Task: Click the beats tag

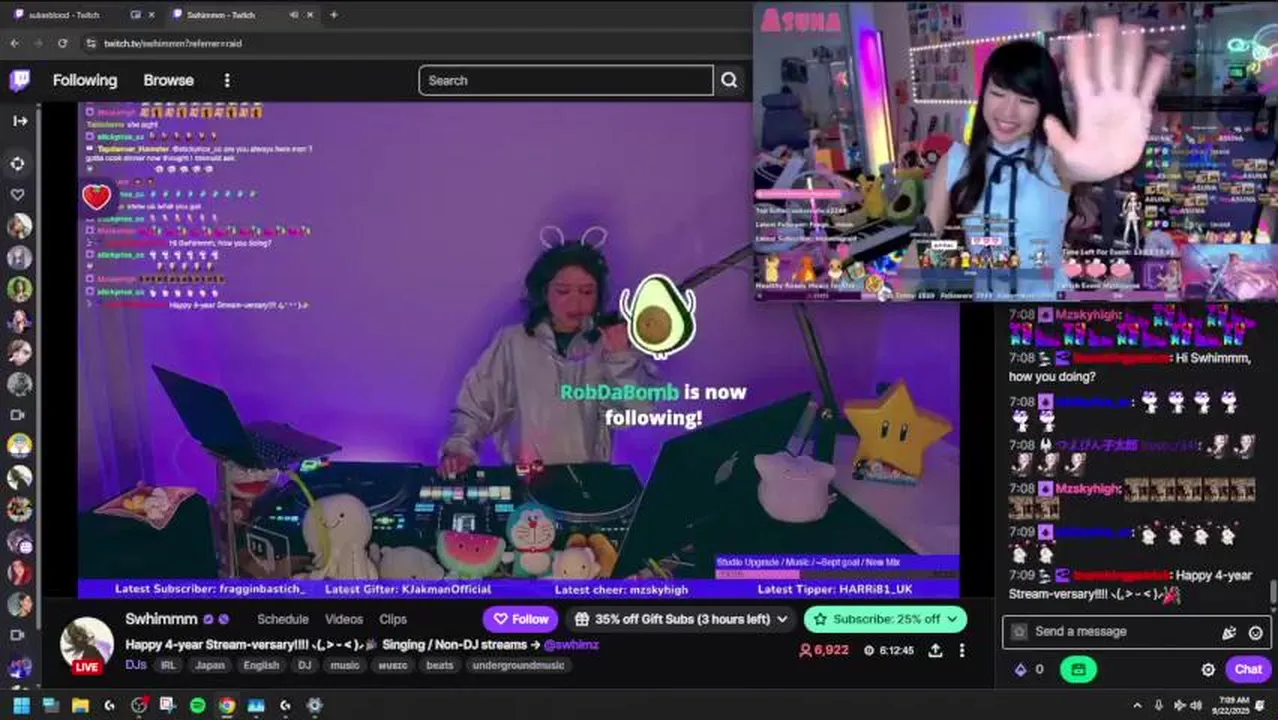Action: click(440, 665)
